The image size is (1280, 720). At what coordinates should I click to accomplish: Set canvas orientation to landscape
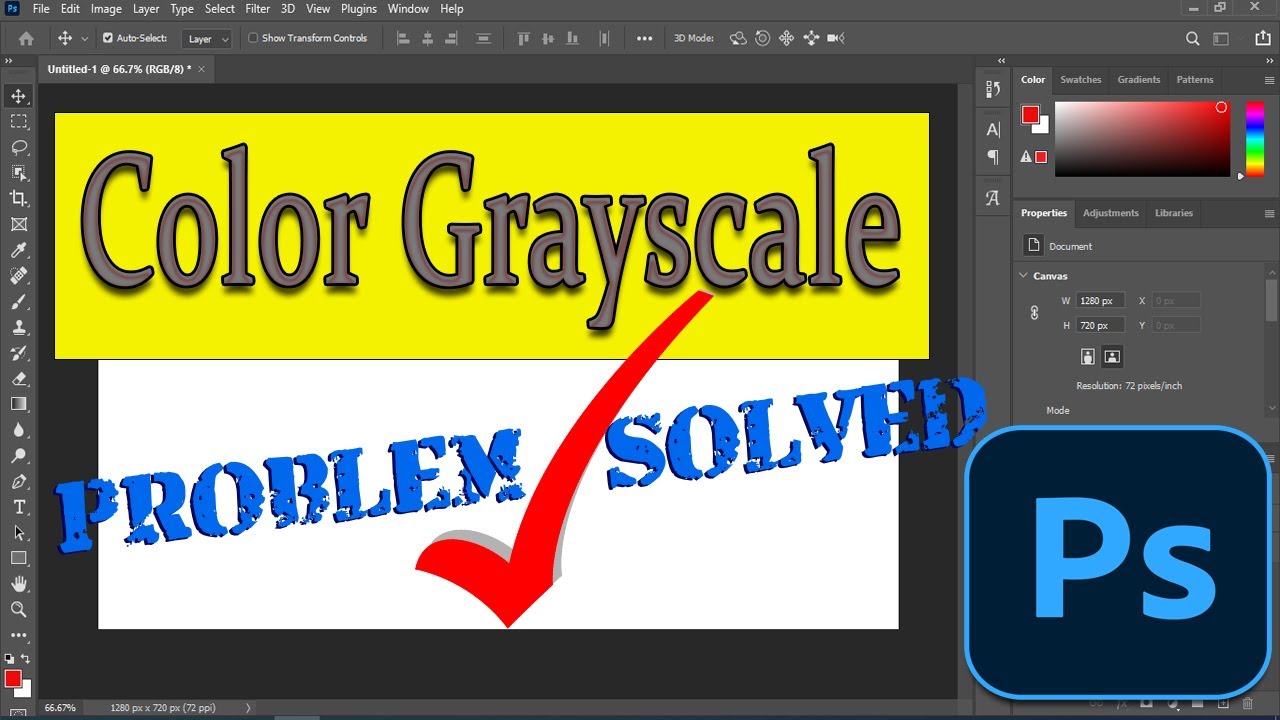coord(1111,356)
